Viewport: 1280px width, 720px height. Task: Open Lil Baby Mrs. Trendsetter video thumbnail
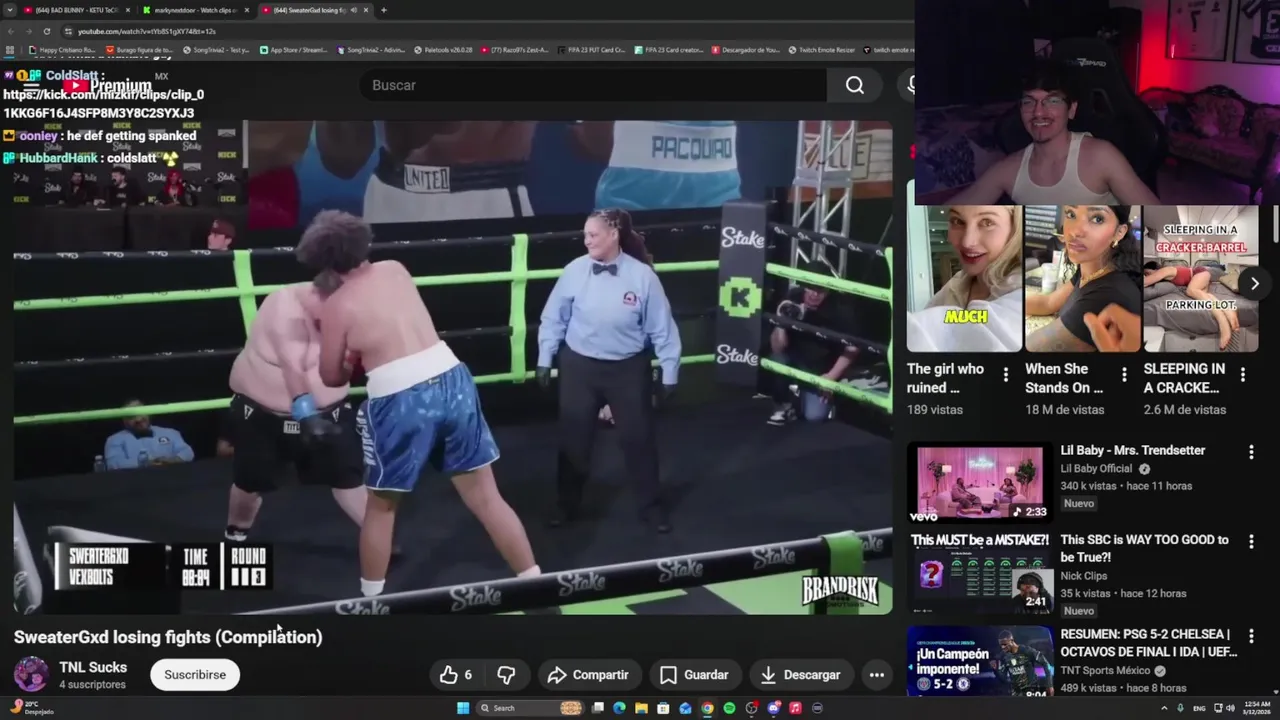tap(980, 483)
